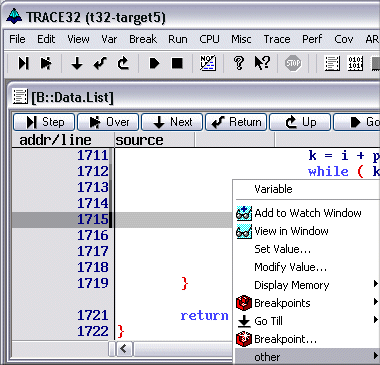
Task: Select Add to Watch Window
Action: (307, 213)
